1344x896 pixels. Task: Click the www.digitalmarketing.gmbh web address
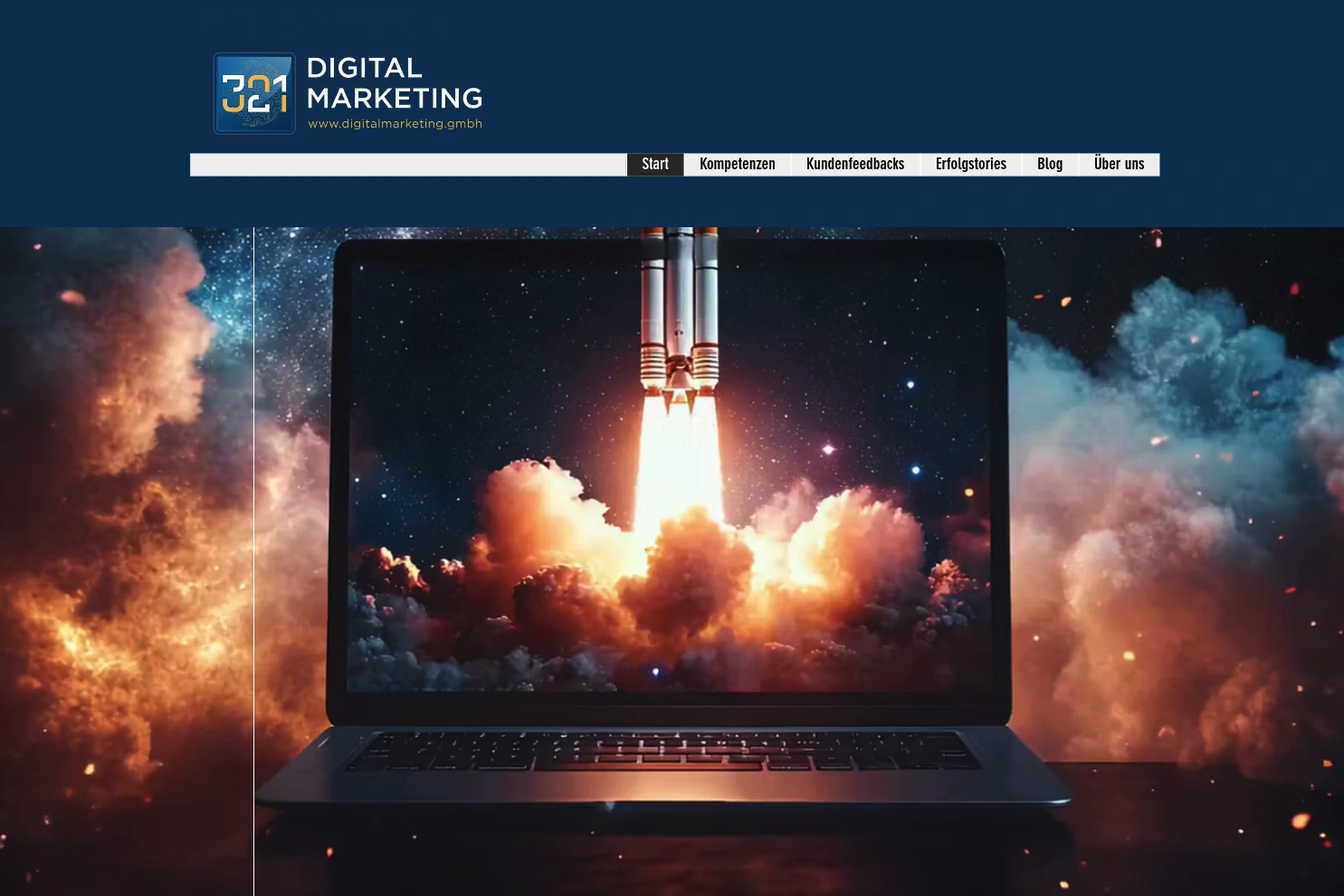395,125
